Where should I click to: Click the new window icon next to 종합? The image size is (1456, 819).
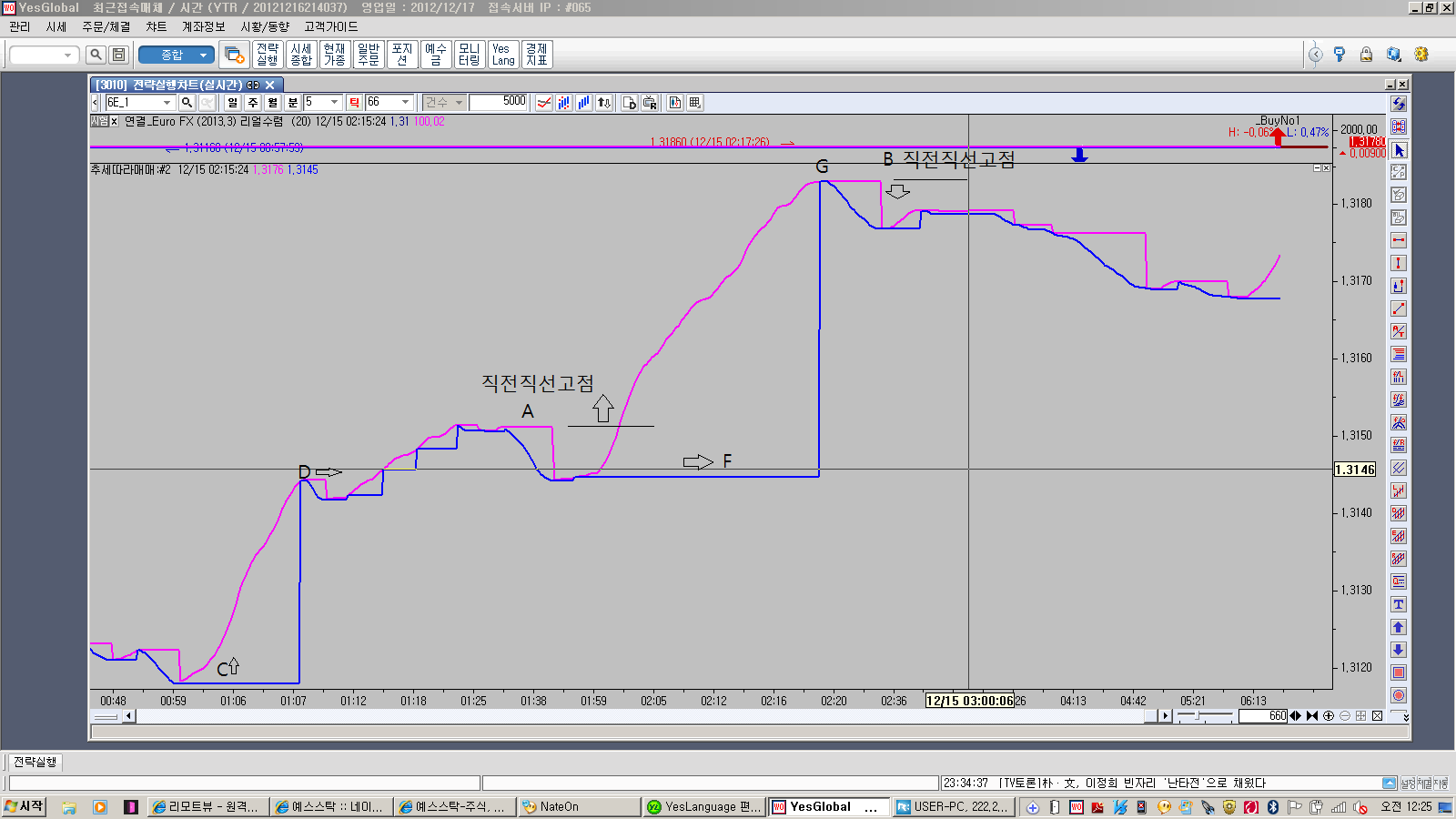pyautogui.click(x=234, y=55)
